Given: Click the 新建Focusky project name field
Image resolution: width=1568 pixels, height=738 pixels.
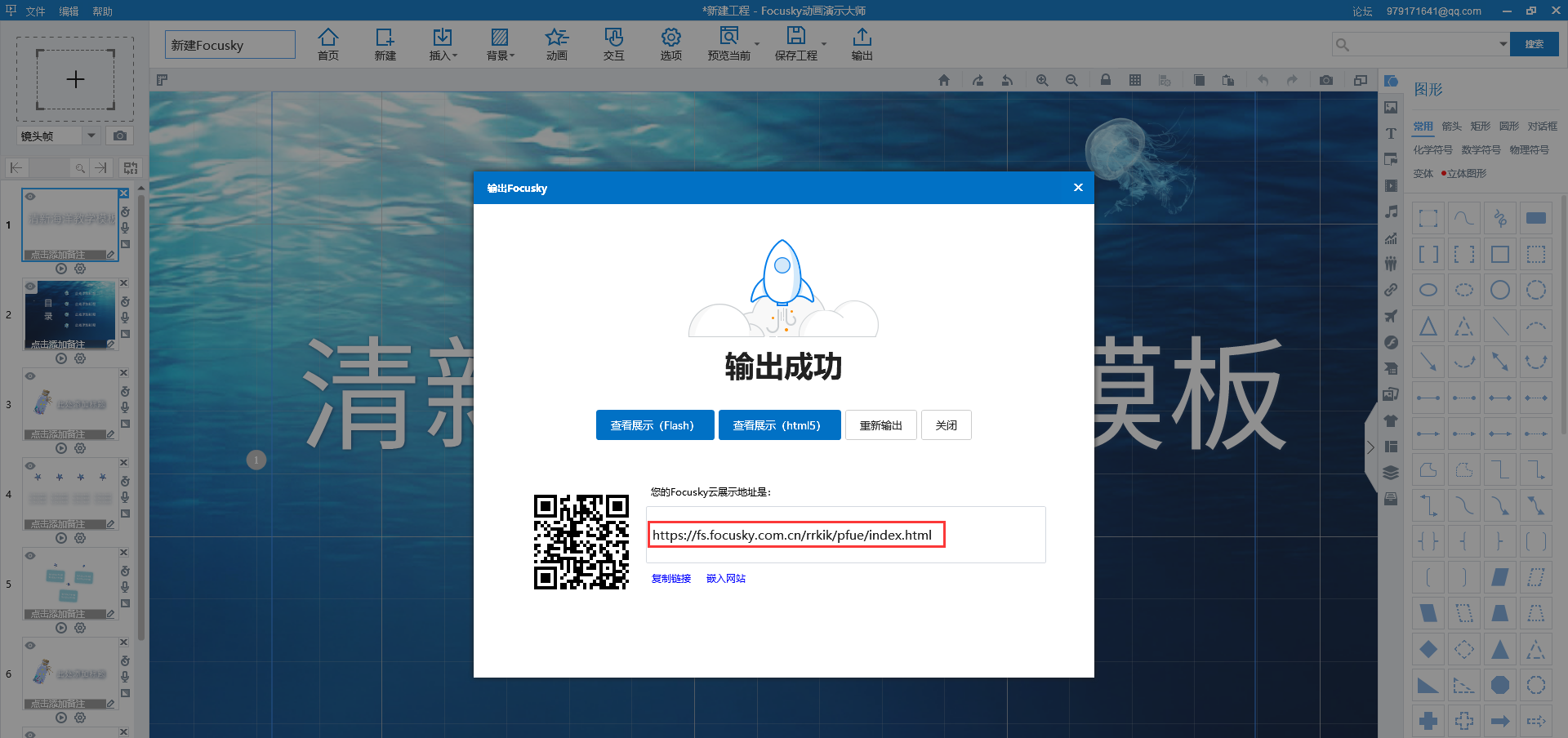Looking at the screenshot, I should coord(230,45).
